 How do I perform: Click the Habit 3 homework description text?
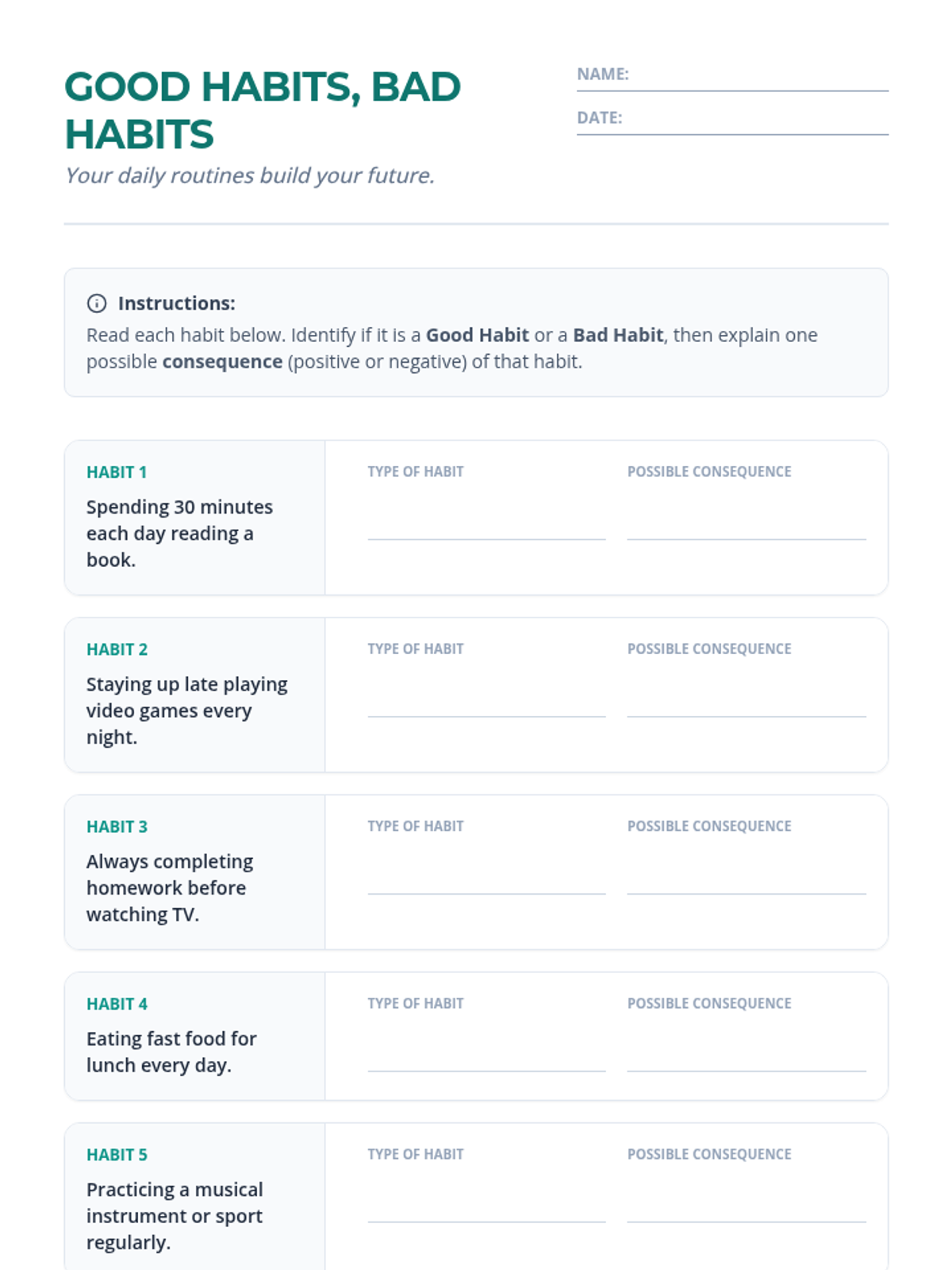pos(169,887)
